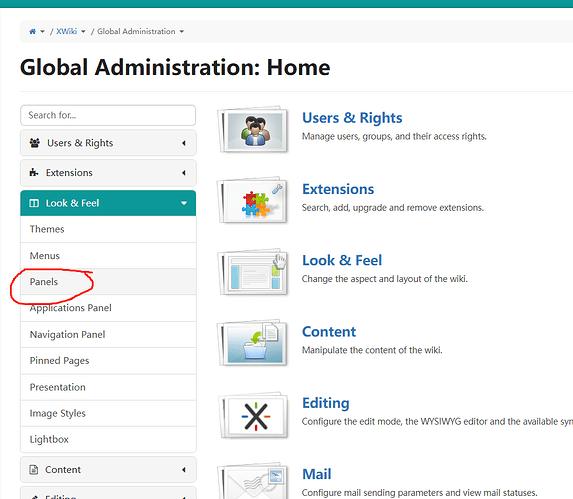Click the users group icon in sidebar
Image resolution: width=573 pixels, height=499 pixels.
coord(35,143)
